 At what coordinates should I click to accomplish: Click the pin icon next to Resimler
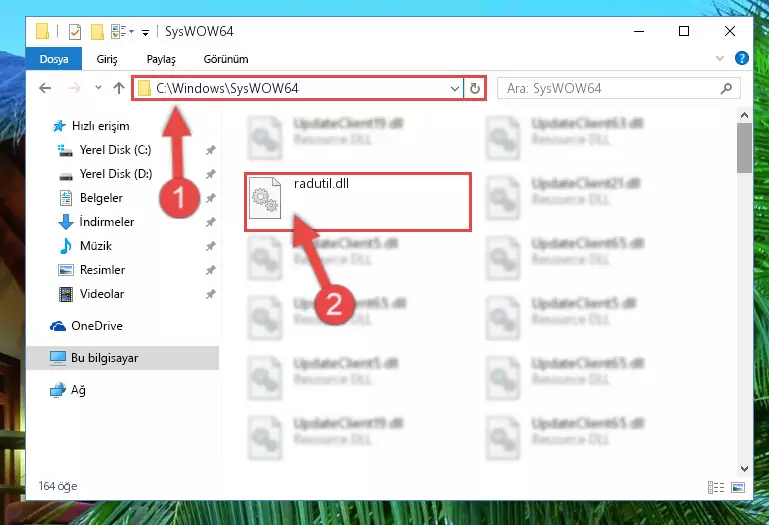point(210,270)
